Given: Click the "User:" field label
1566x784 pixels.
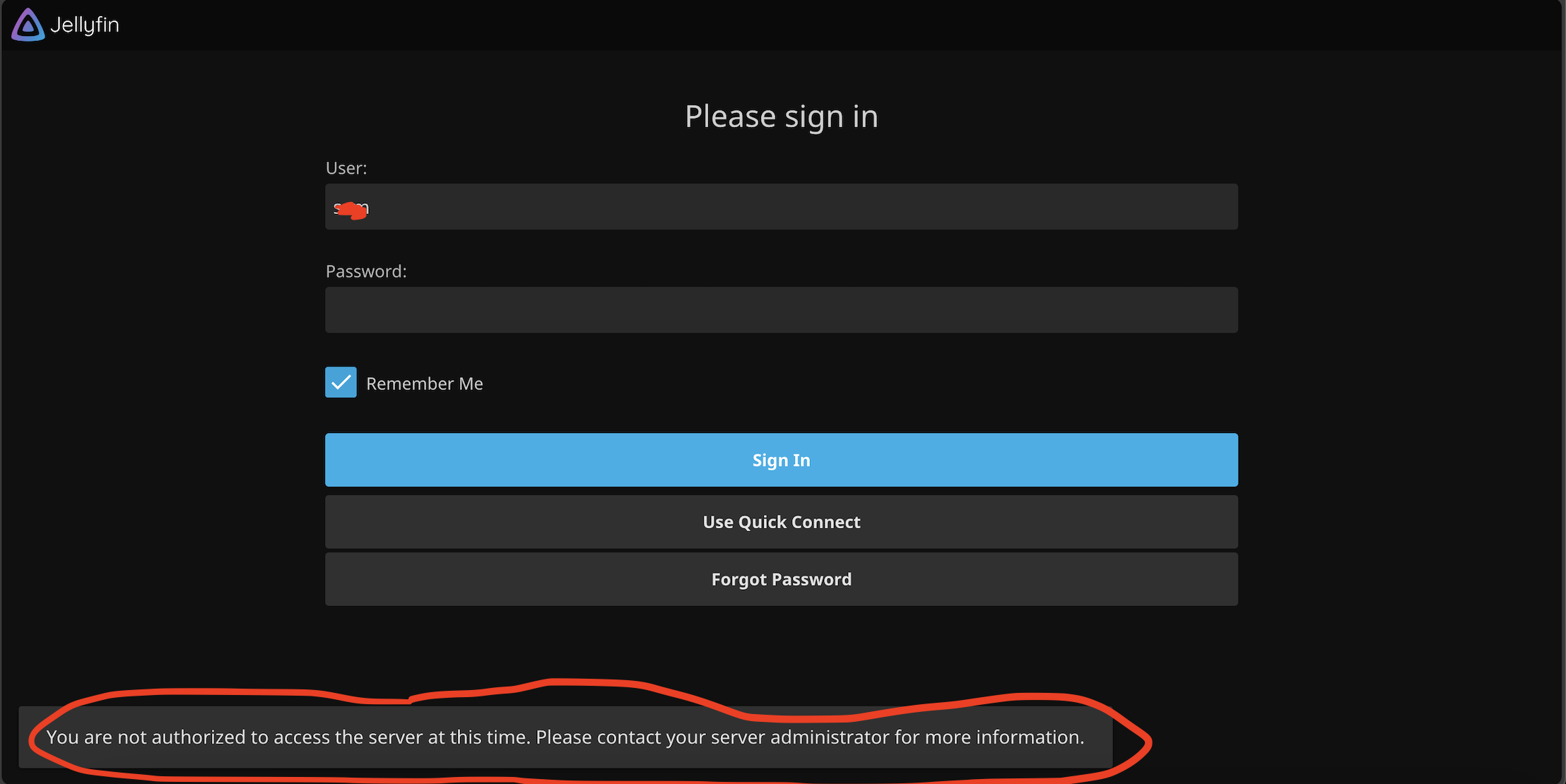Looking at the screenshot, I should [x=346, y=168].
